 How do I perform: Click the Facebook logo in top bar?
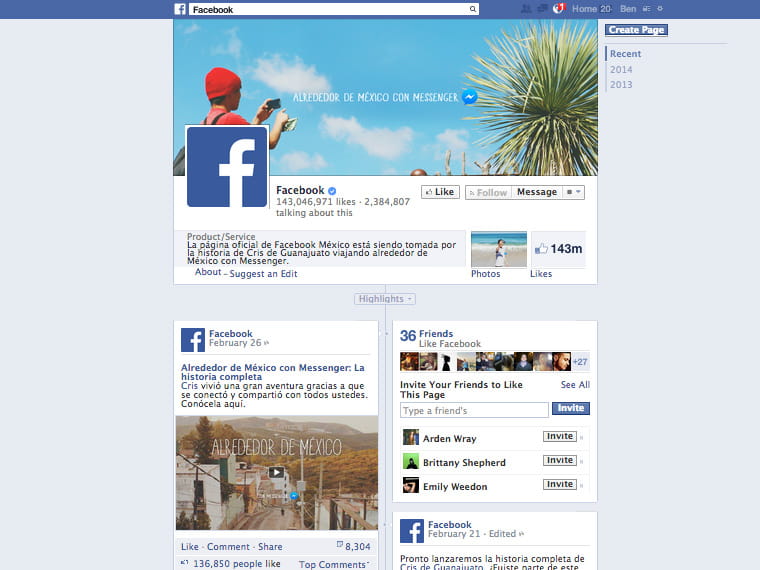tap(180, 9)
